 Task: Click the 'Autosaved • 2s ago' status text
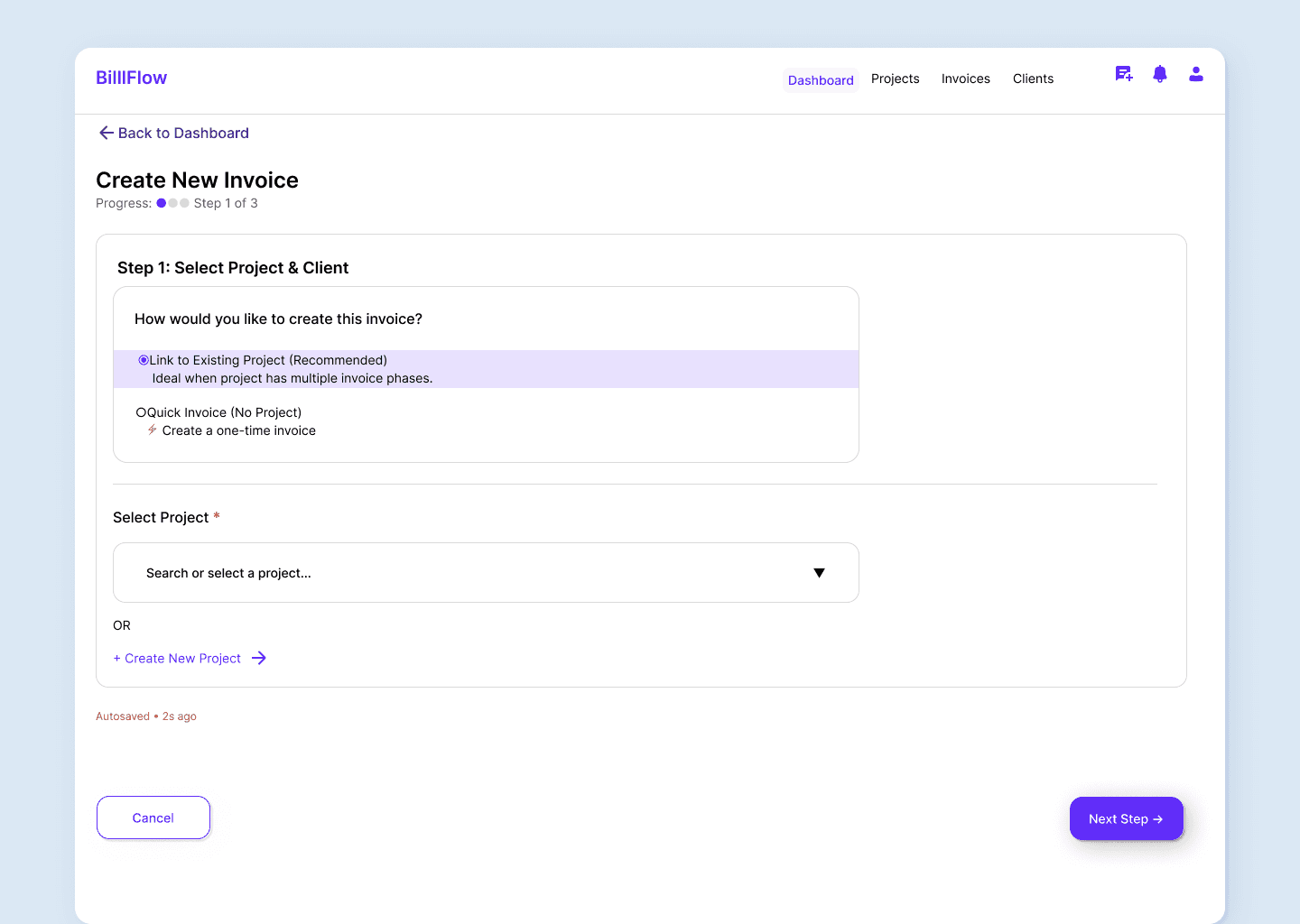[x=146, y=716]
